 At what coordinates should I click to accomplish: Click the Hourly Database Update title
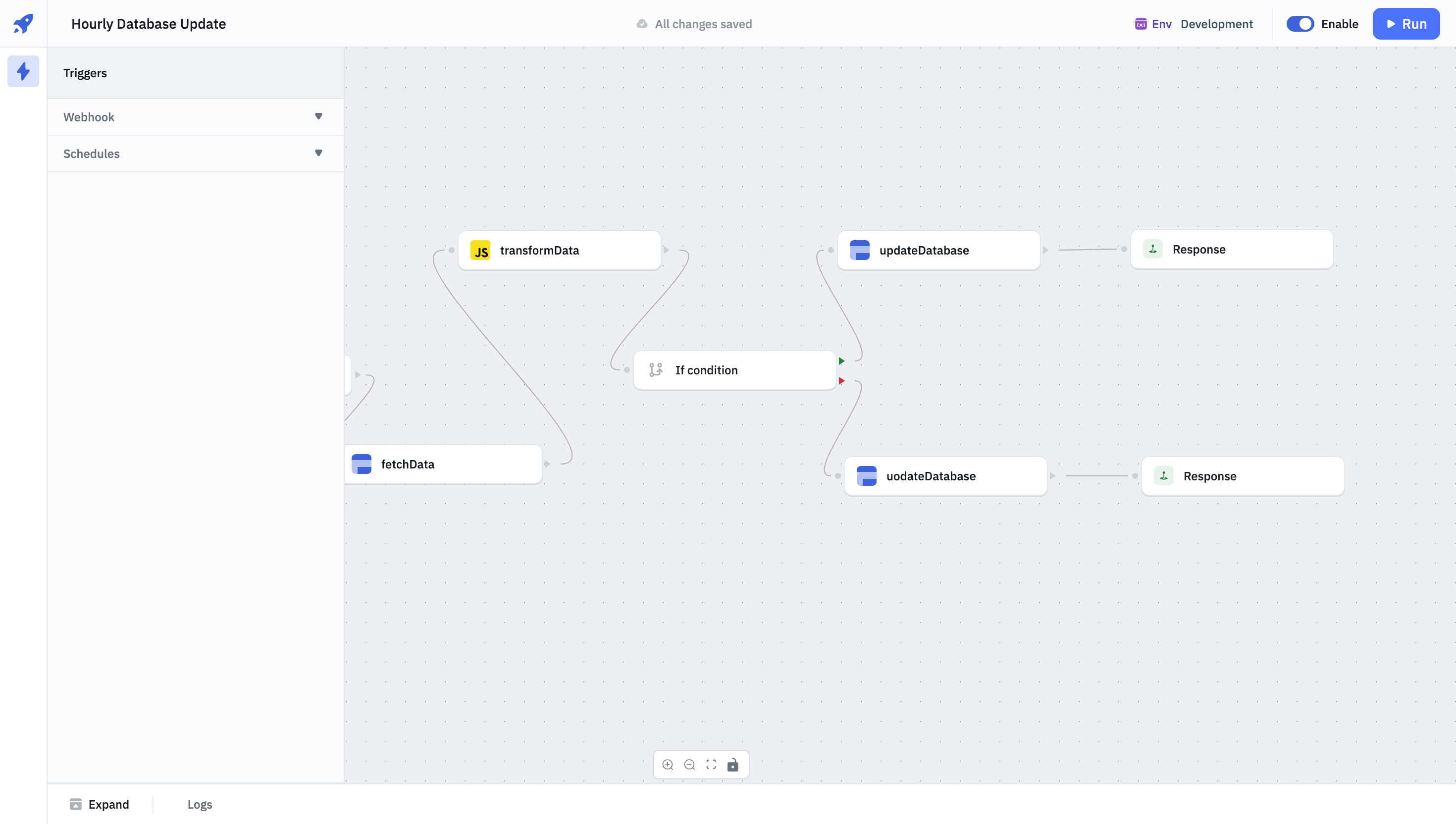148,24
